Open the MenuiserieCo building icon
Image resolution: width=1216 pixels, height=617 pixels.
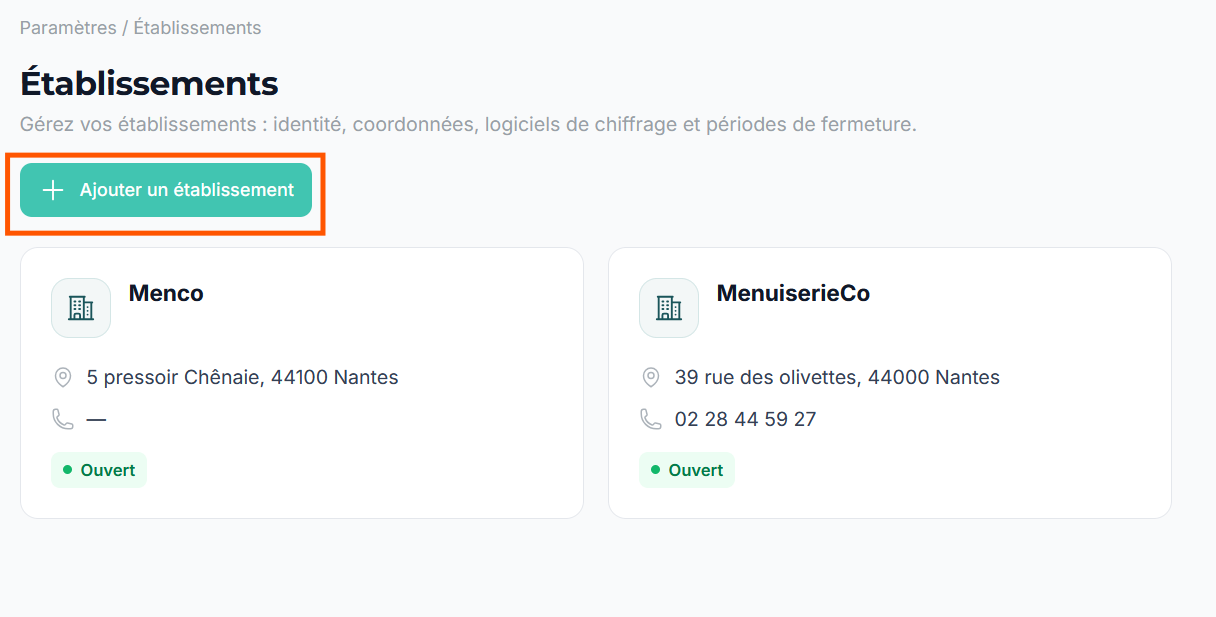pyautogui.click(x=669, y=308)
